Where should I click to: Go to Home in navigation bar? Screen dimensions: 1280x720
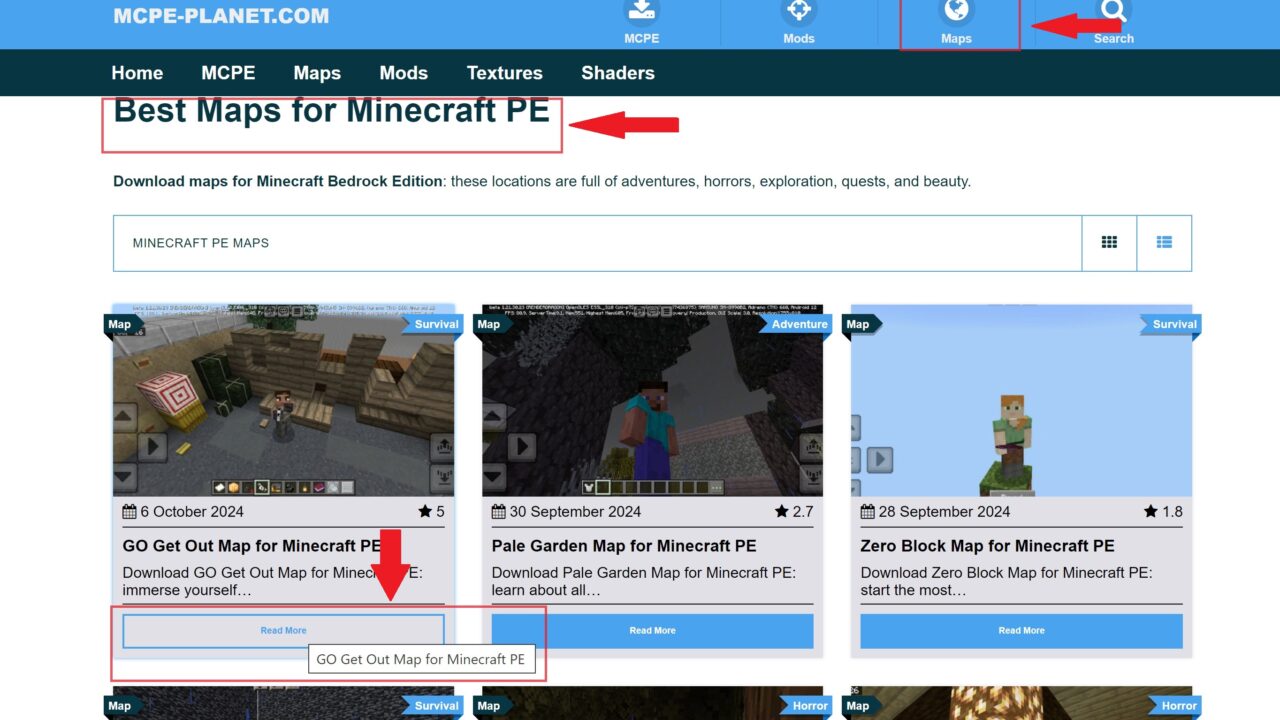(137, 73)
